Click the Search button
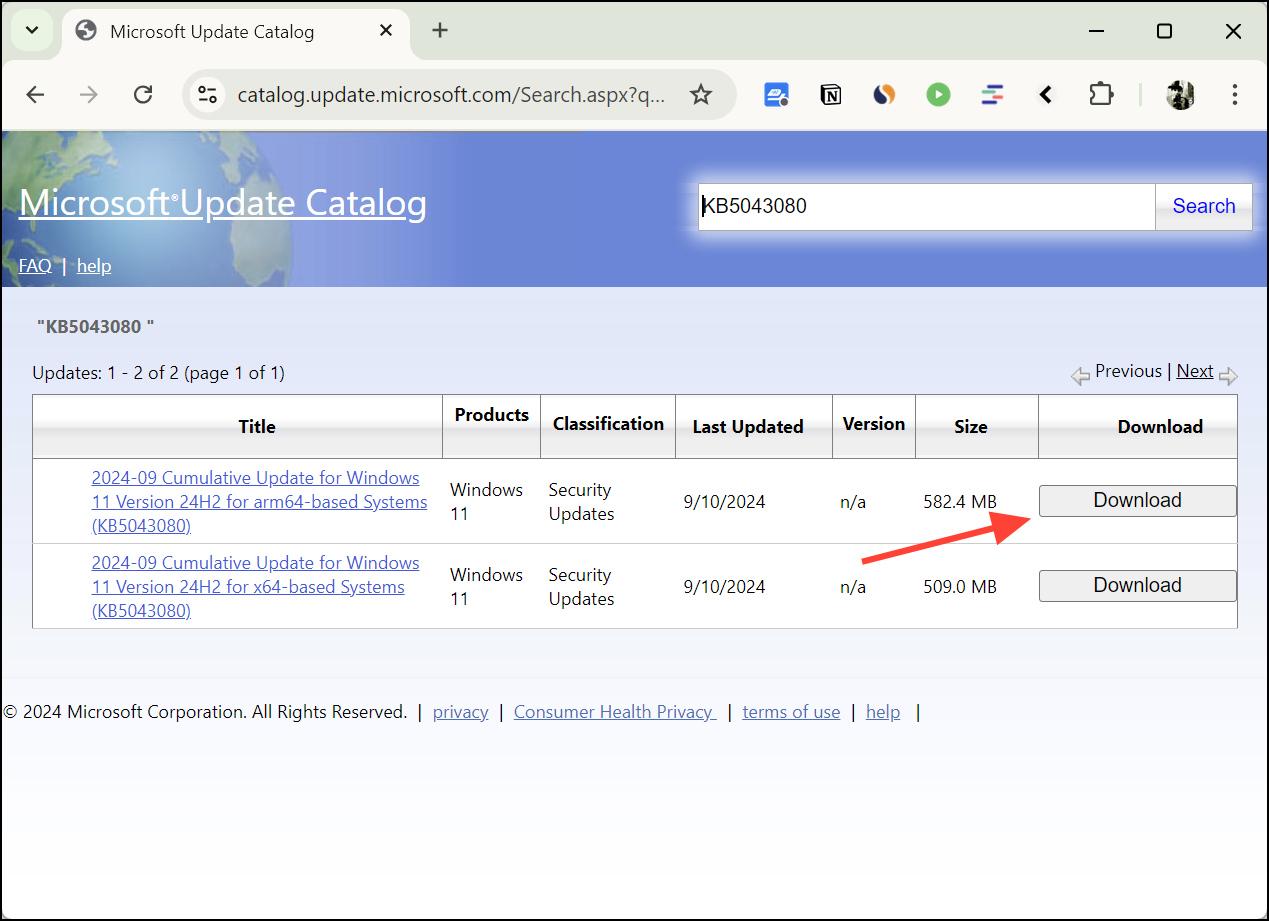The width and height of the screenshot is (1269, 921). [1203, 207]
